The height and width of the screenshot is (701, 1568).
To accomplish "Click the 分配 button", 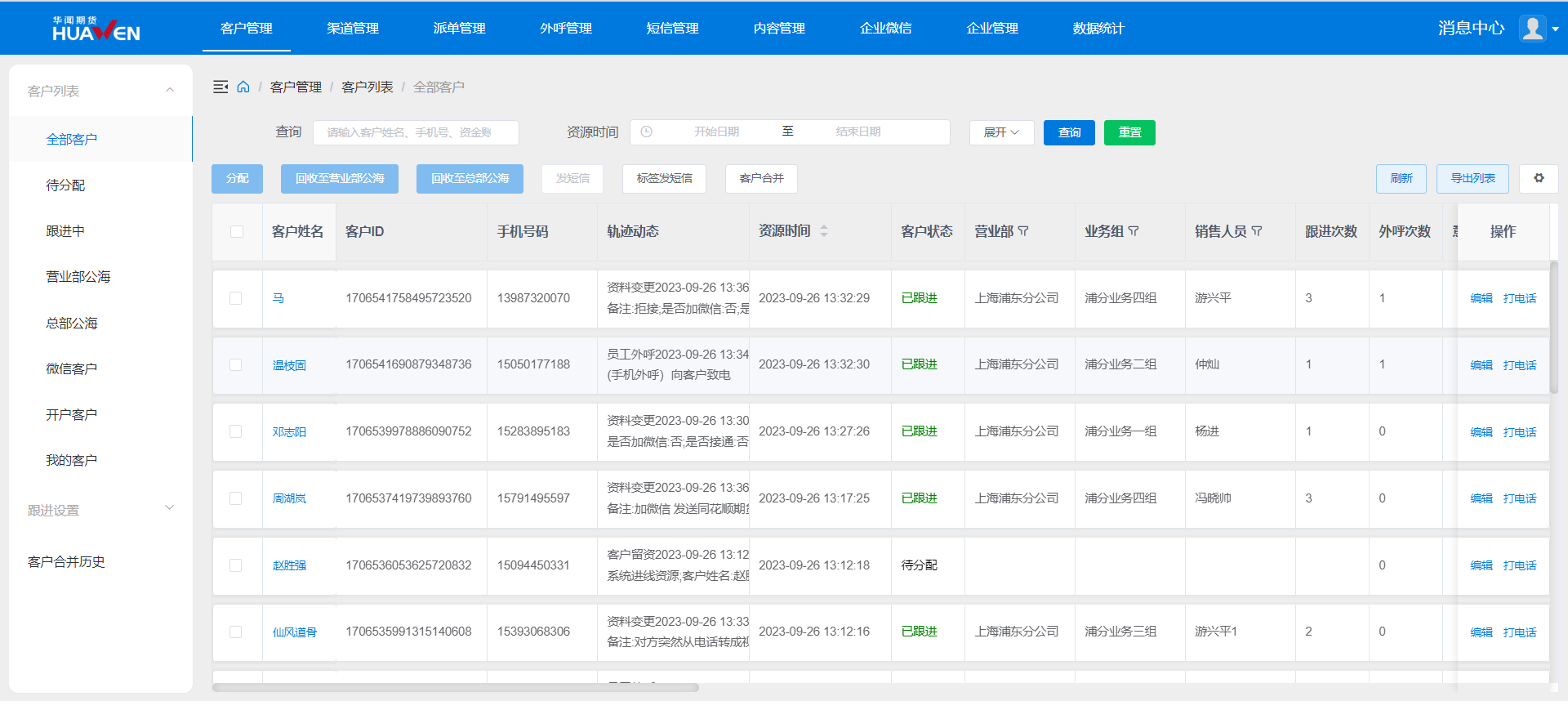I will [237, 178].
